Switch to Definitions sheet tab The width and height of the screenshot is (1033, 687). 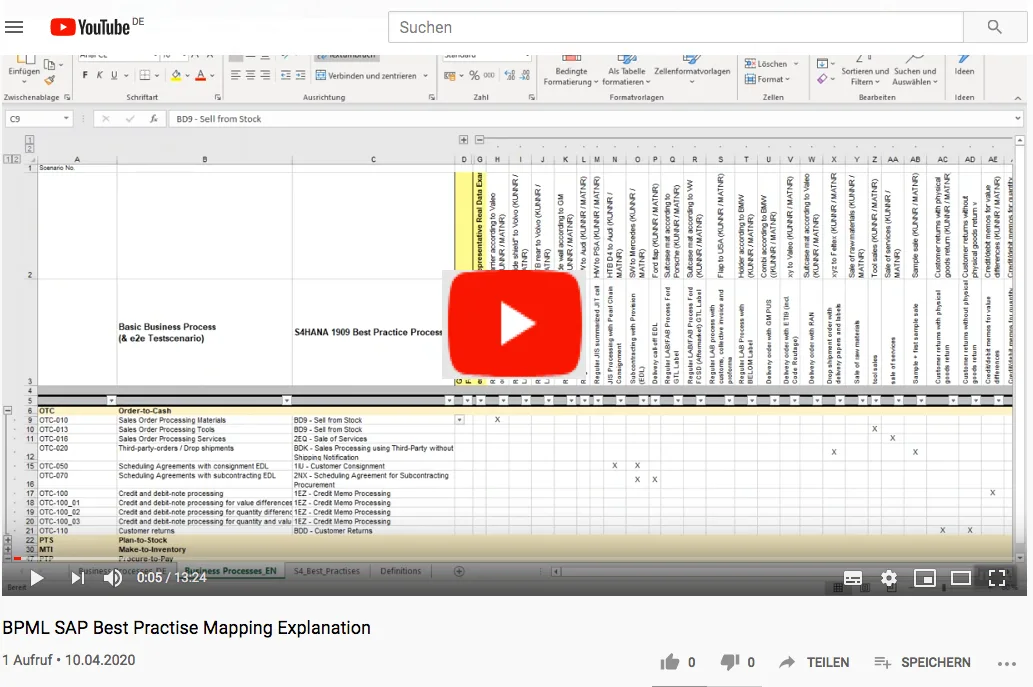(401, 571)
